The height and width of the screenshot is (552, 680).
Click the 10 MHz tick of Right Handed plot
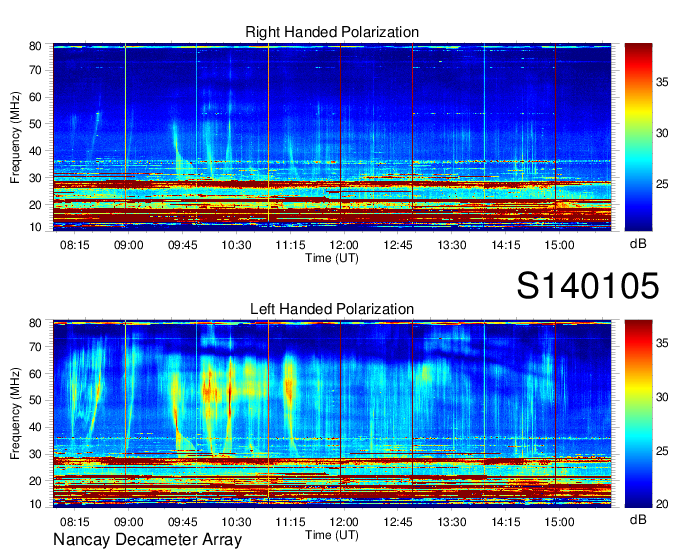[35, 227]
